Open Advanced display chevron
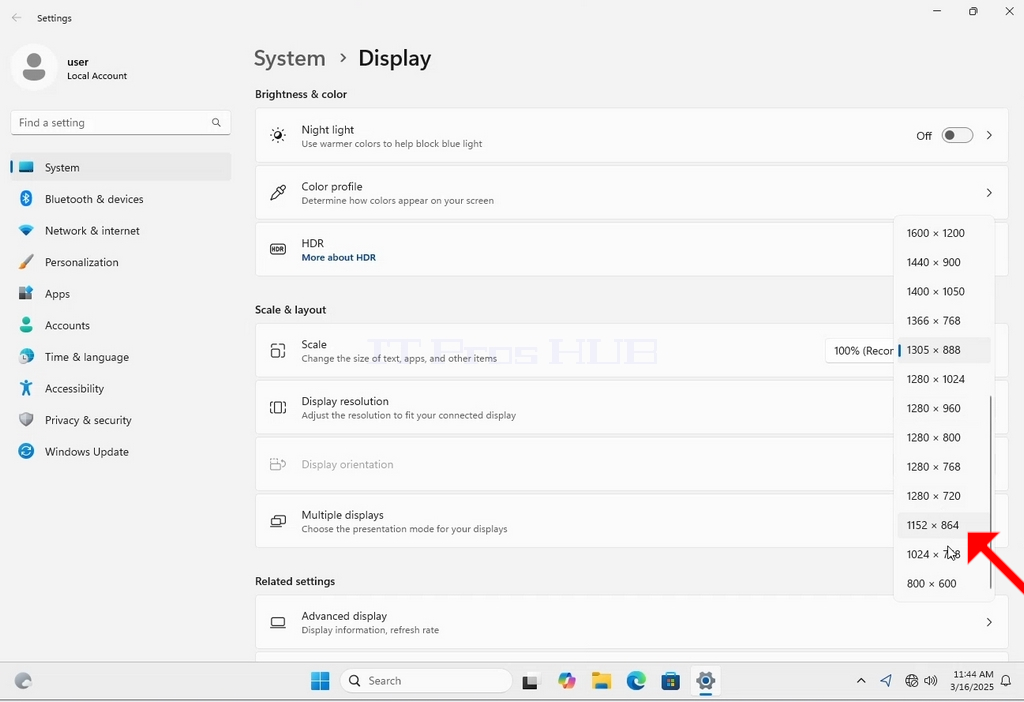The width and height of the screenshot is (1024, 702). pos(989,622)
